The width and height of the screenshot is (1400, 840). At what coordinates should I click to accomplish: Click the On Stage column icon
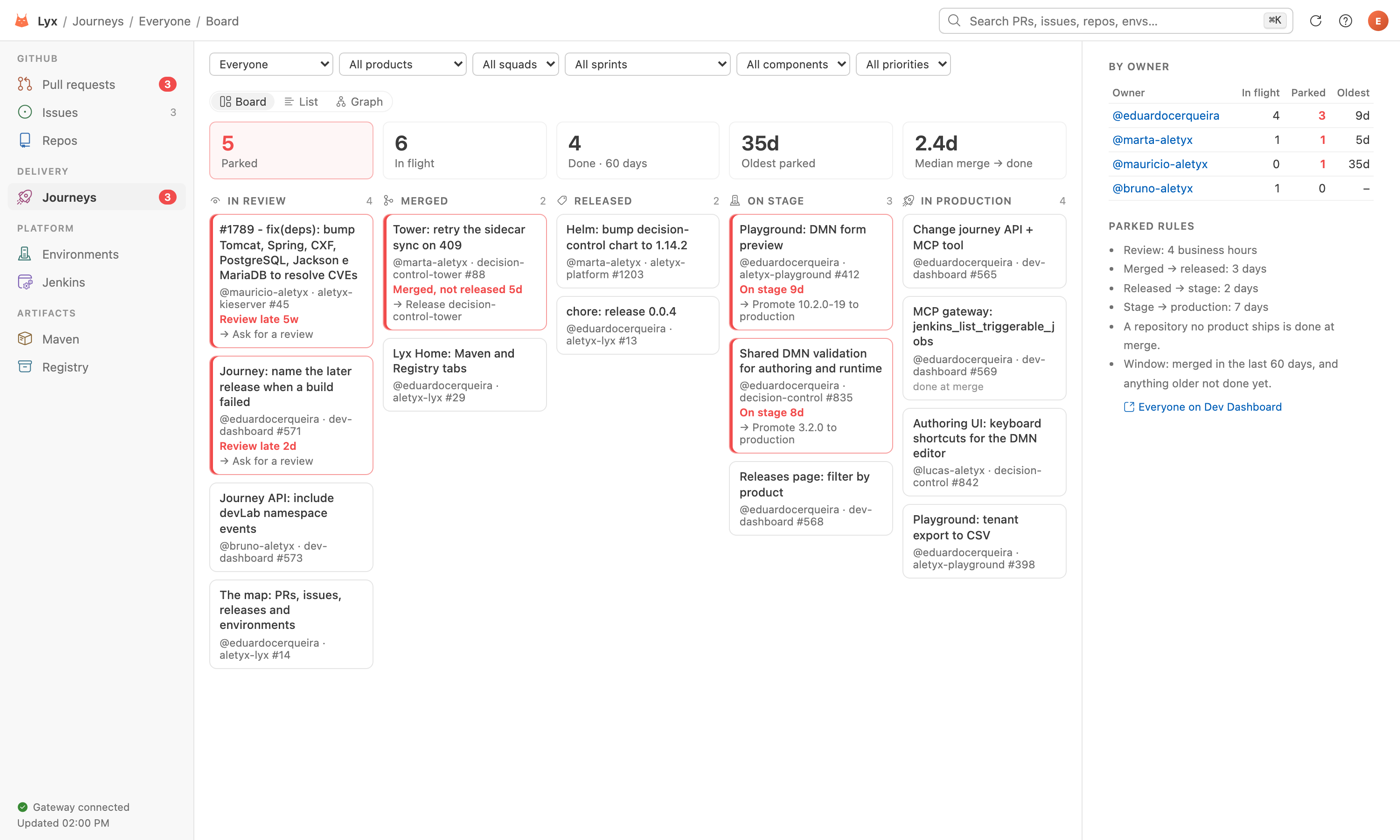point(735,201)
